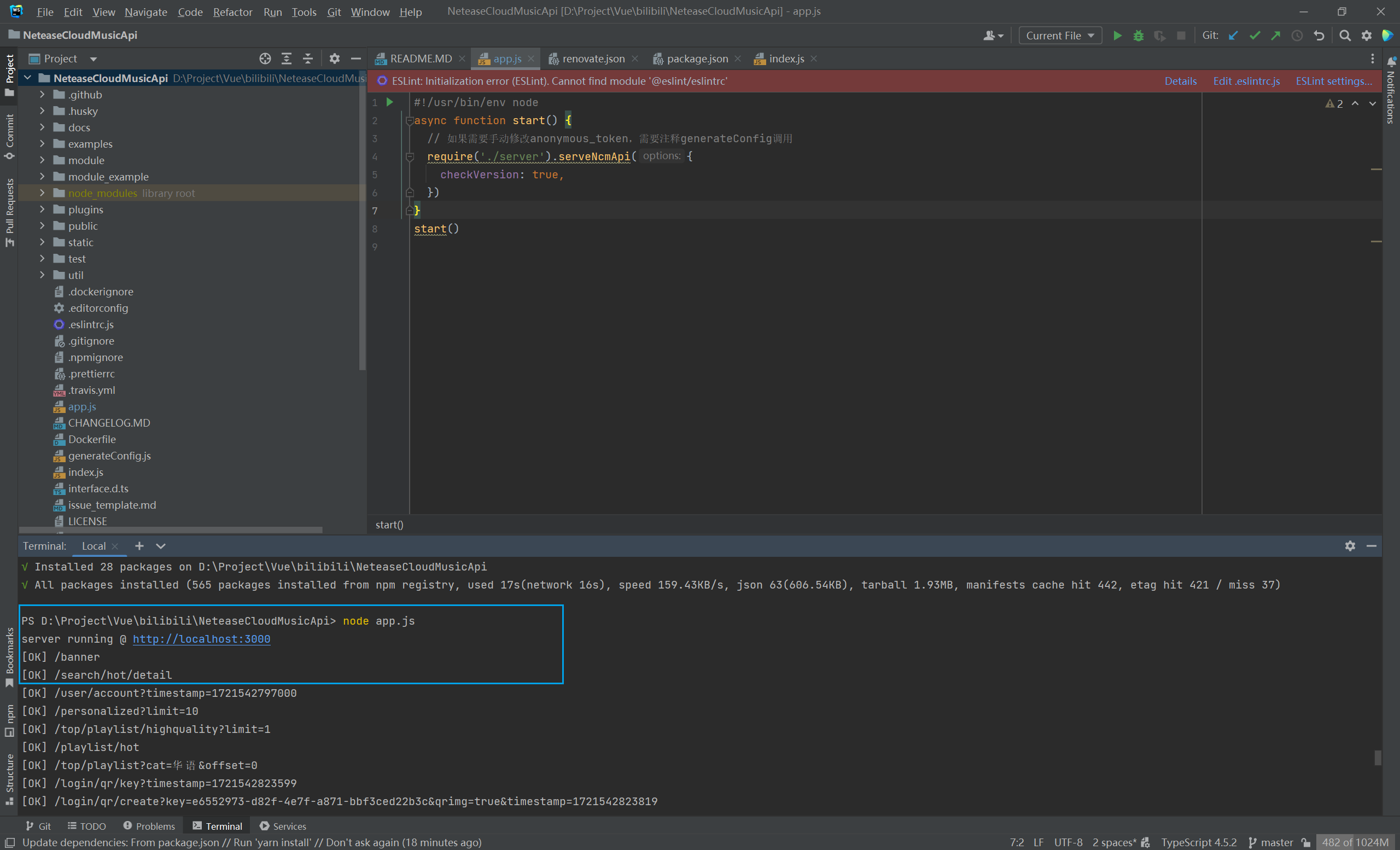Expand the .github folder
The height and width of the screenshot is (850, 1400).
42,94
